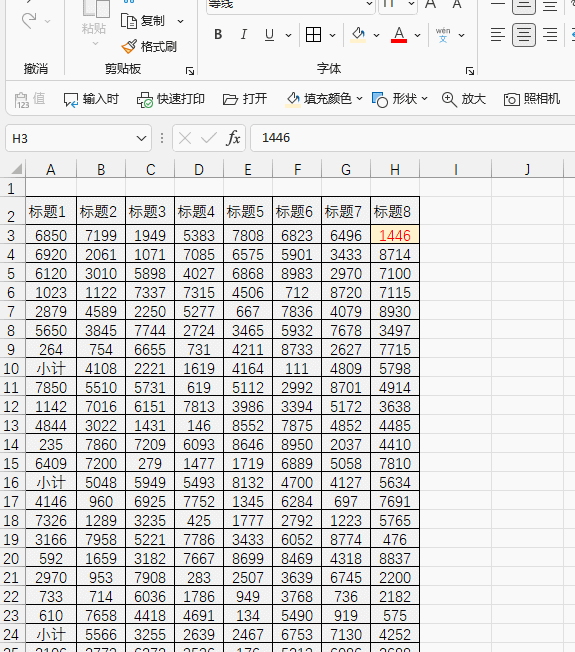Toggle middle vertical alignment
Image resolution: width=575 pixels, height=652 pixels.
pos(523,5)
